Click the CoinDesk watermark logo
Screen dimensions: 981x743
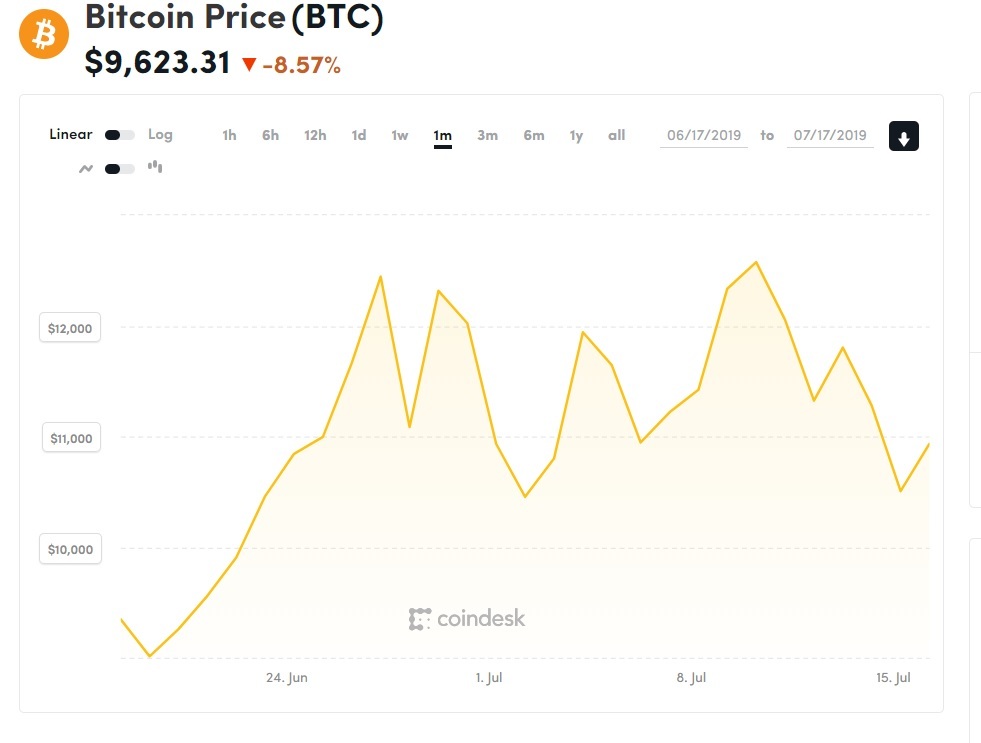pyautogui.click(x=467, y=619)
